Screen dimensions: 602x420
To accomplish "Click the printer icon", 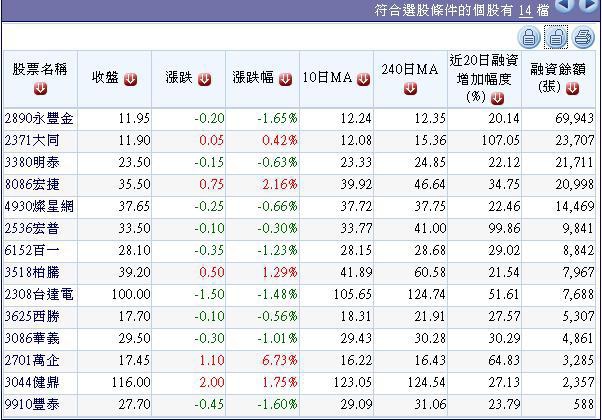I will (x=583, y=37).
